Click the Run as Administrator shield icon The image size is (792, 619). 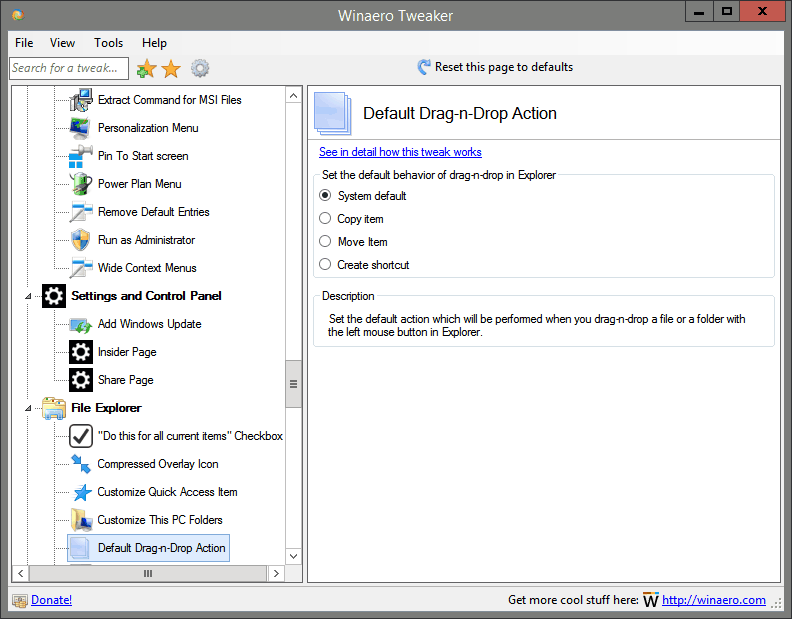click(x=81, y=240)
